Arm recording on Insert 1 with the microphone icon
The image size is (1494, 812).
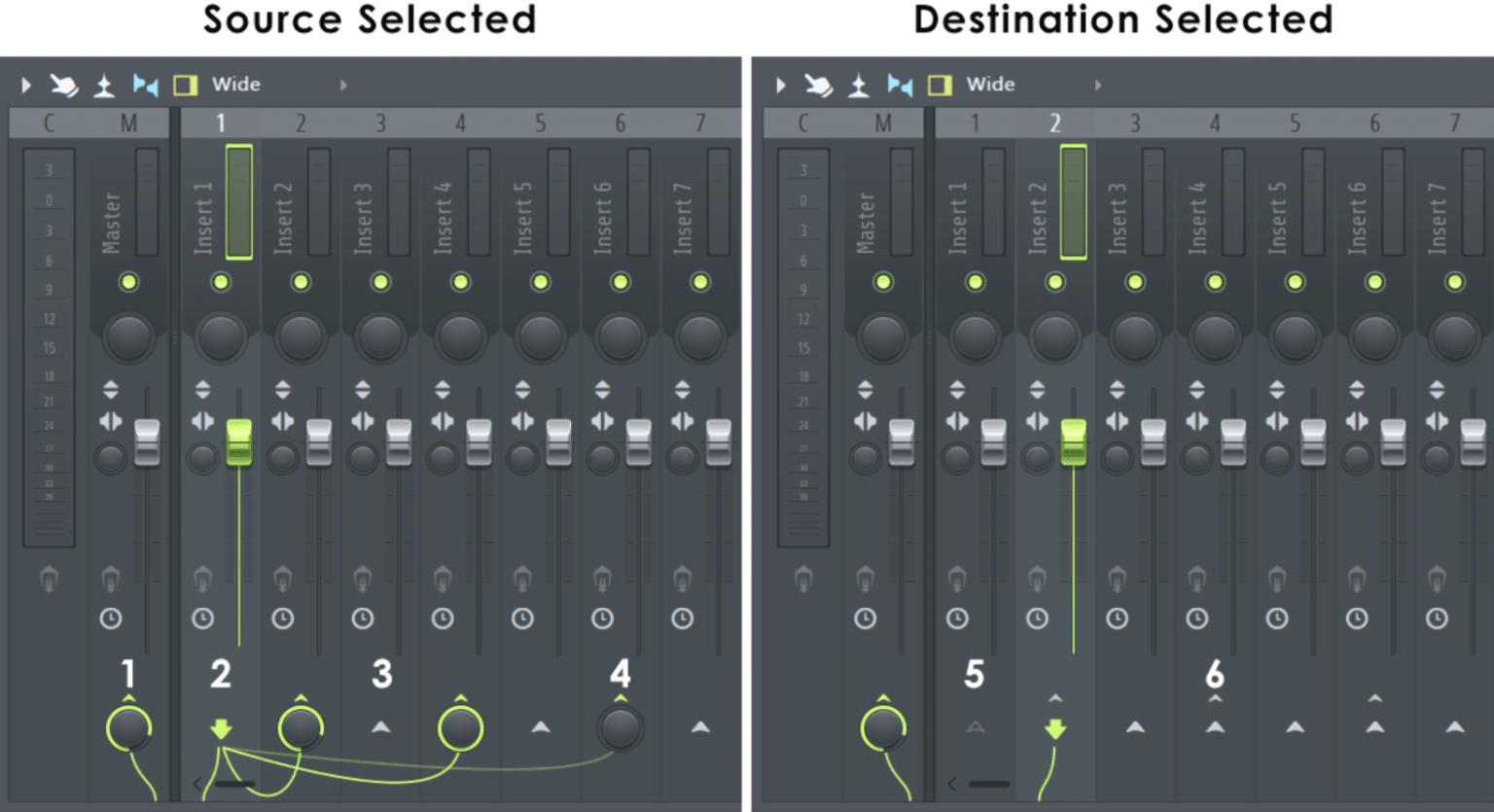pos(202,579)
